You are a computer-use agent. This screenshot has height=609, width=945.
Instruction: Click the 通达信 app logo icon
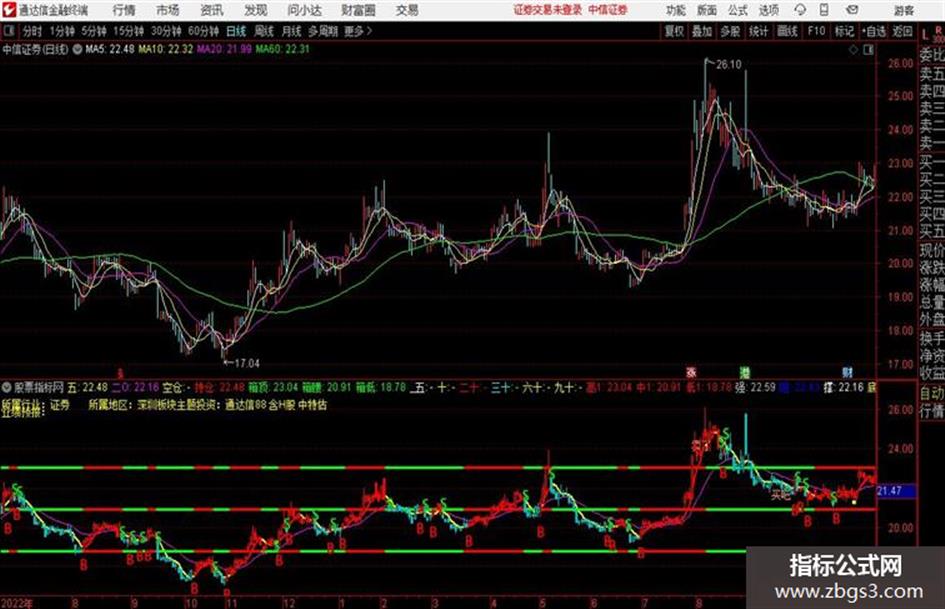[8, 10]
